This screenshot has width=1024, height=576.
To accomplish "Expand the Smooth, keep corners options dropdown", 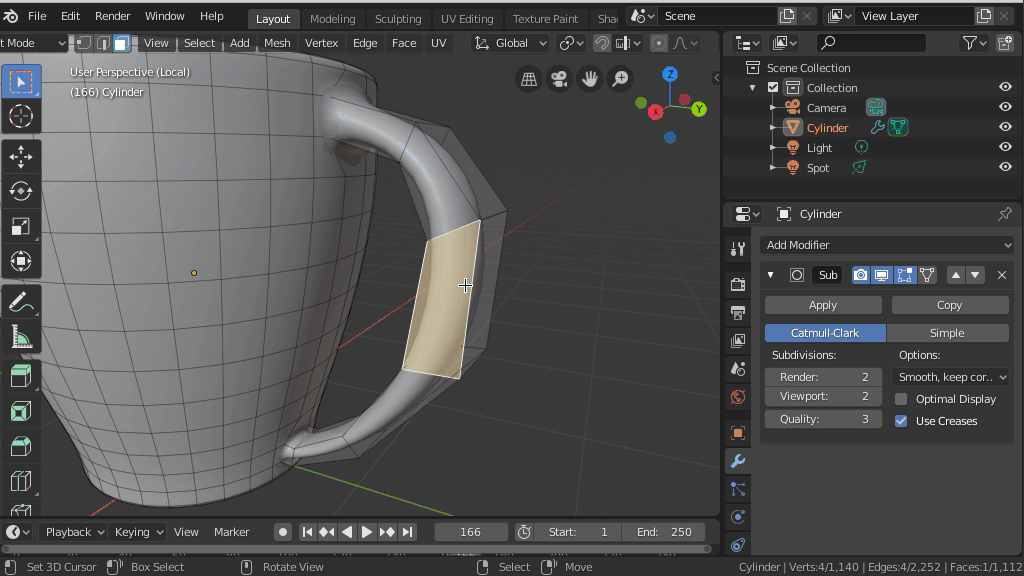I will [951, 377].
